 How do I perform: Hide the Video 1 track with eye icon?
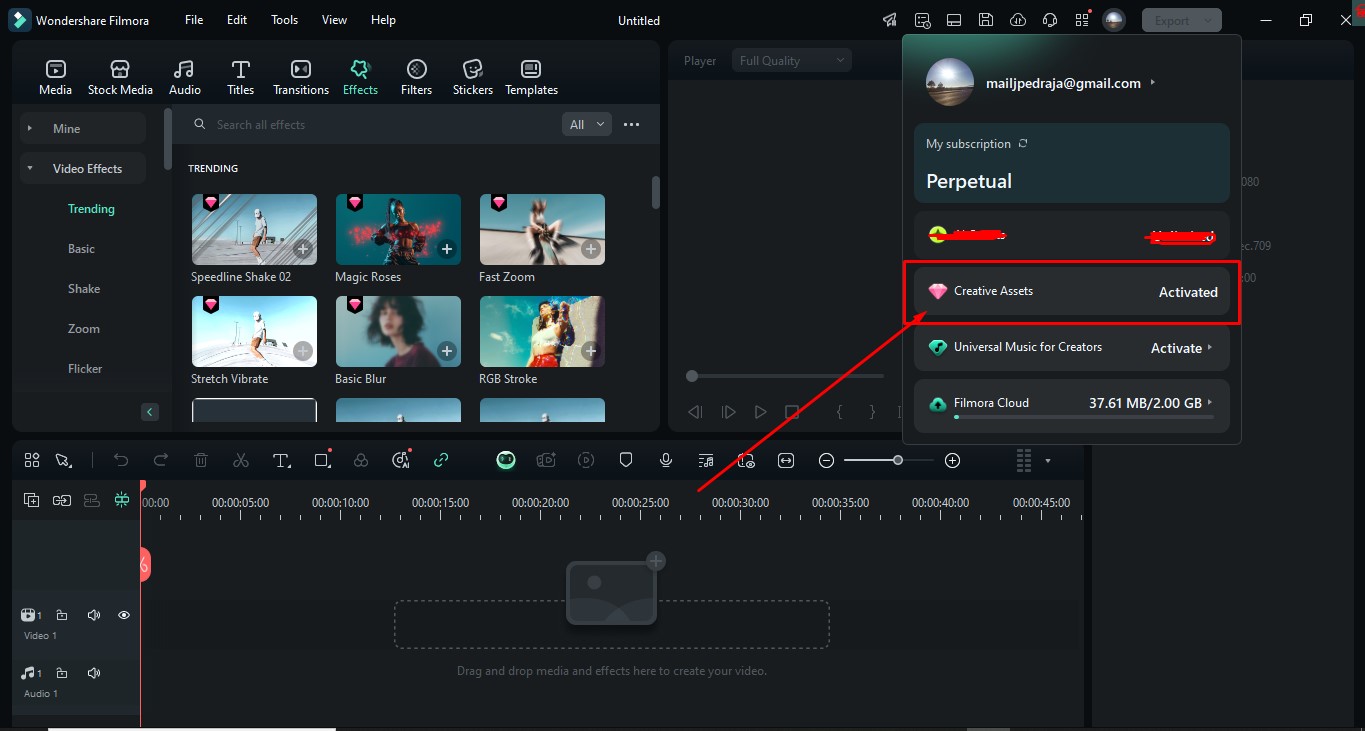[124, 615]
